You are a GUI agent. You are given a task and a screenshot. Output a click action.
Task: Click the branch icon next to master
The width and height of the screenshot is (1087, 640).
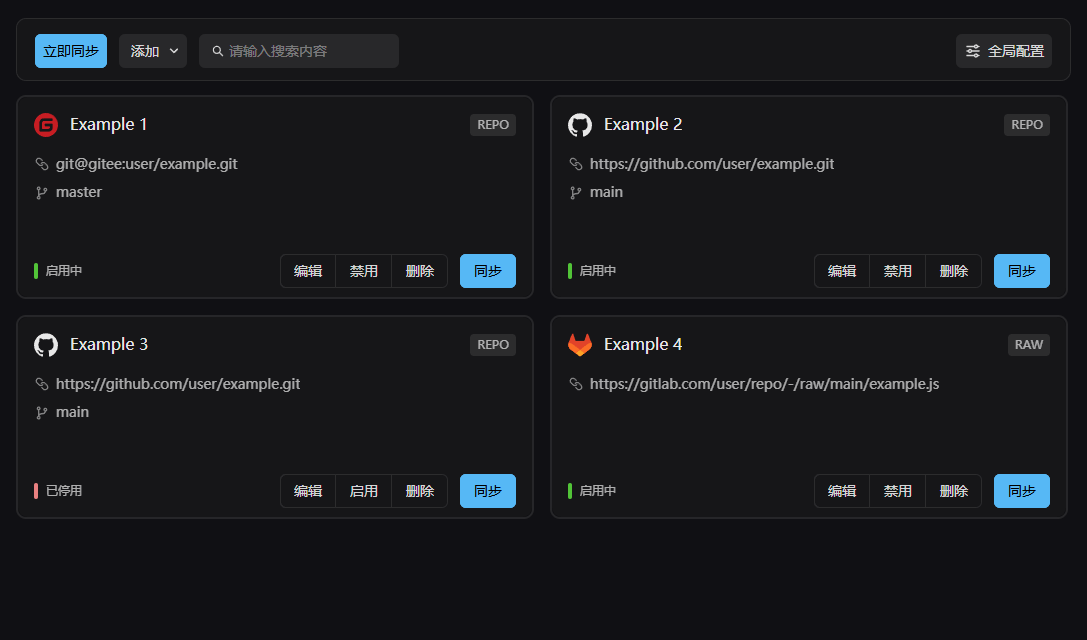coord(42,192)
